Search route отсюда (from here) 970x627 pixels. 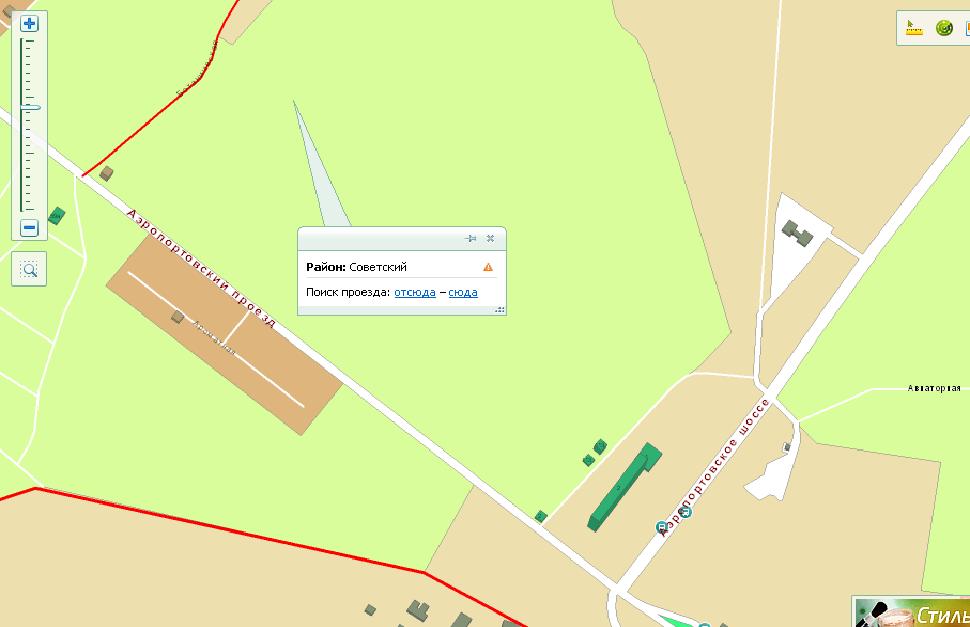[x=415, y=292]
